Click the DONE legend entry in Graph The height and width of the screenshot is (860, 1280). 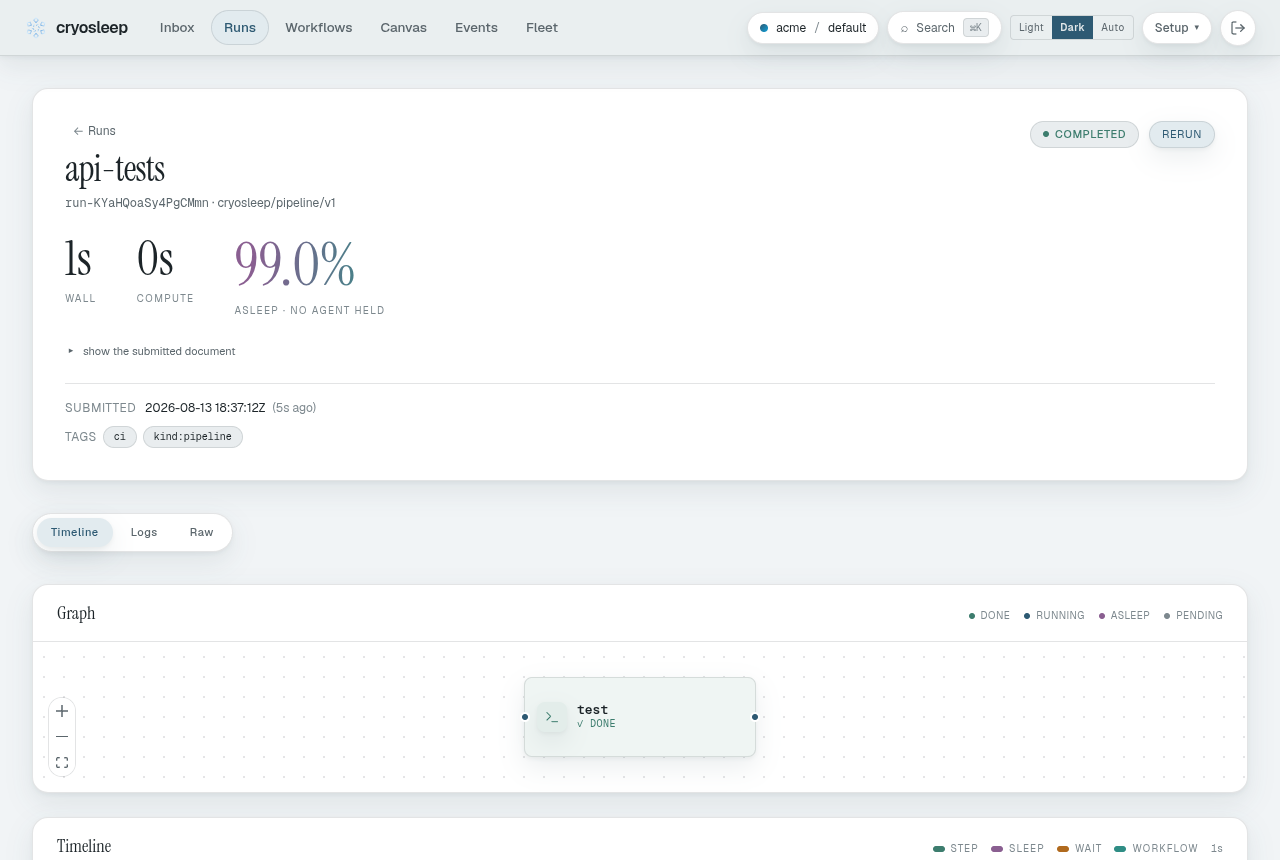[989, 616]
